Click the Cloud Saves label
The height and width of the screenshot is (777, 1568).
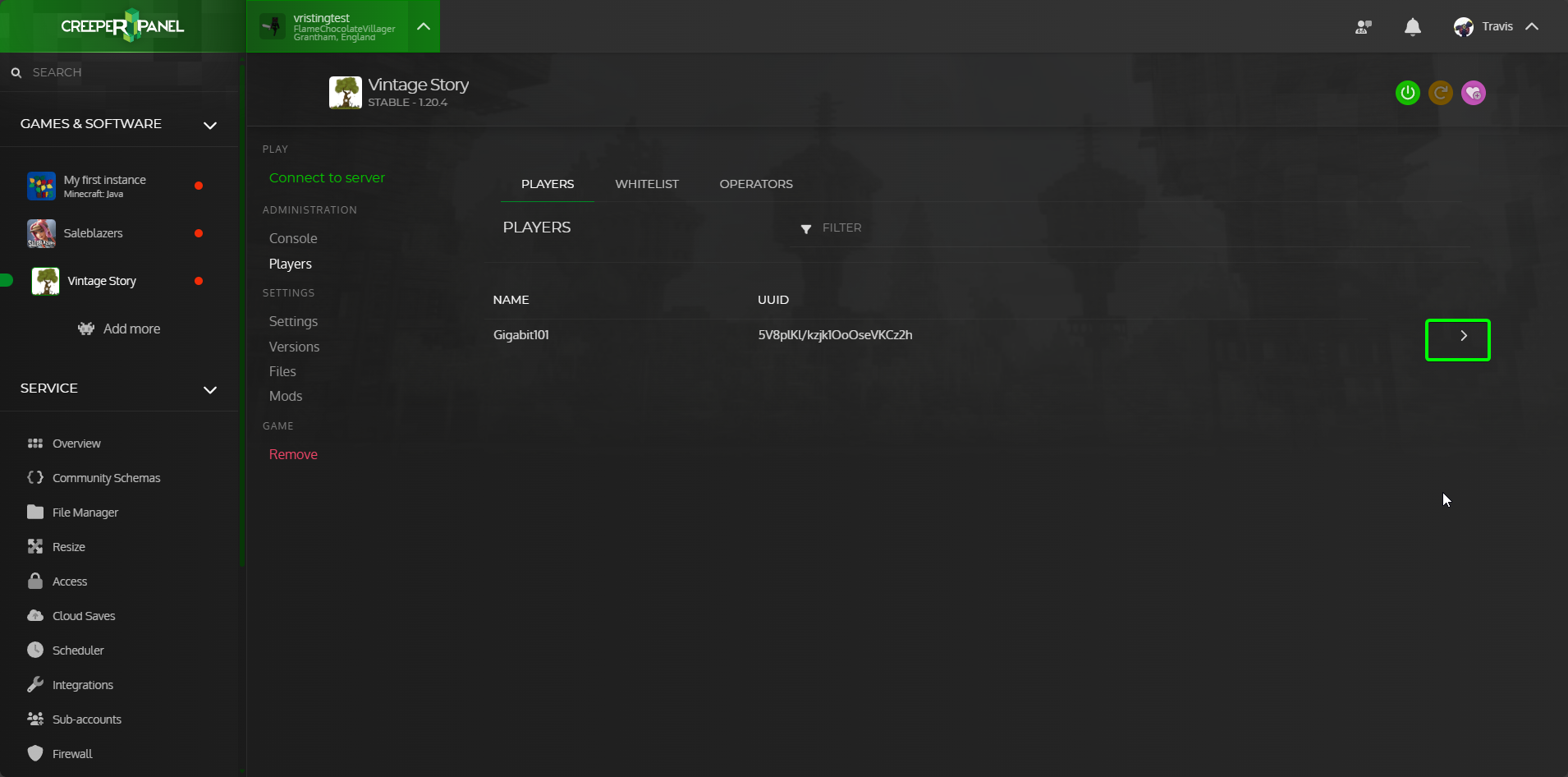tap(84, 616)
